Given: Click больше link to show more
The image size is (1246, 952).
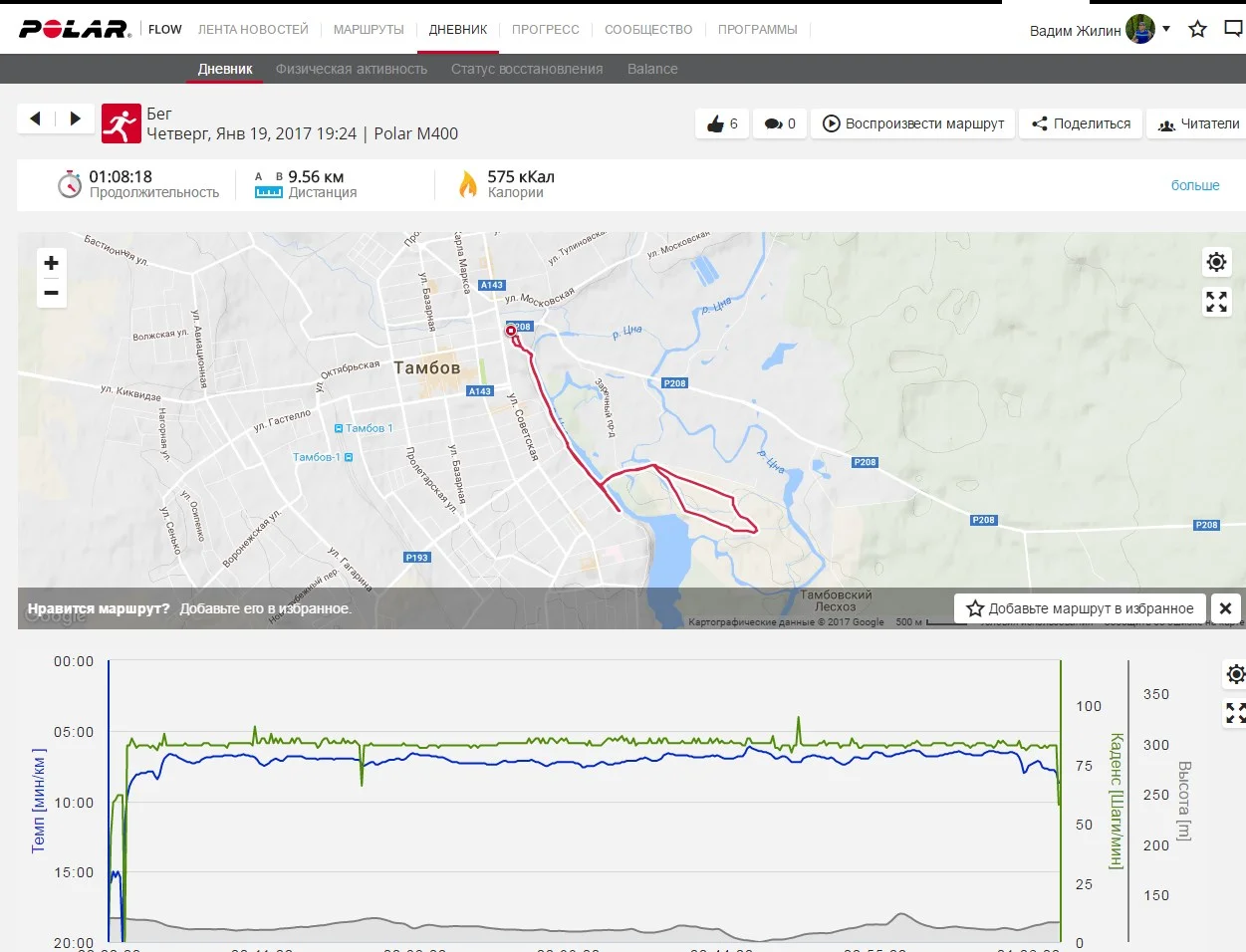Looking at the screenshot, I should (x=1195, y=185).
